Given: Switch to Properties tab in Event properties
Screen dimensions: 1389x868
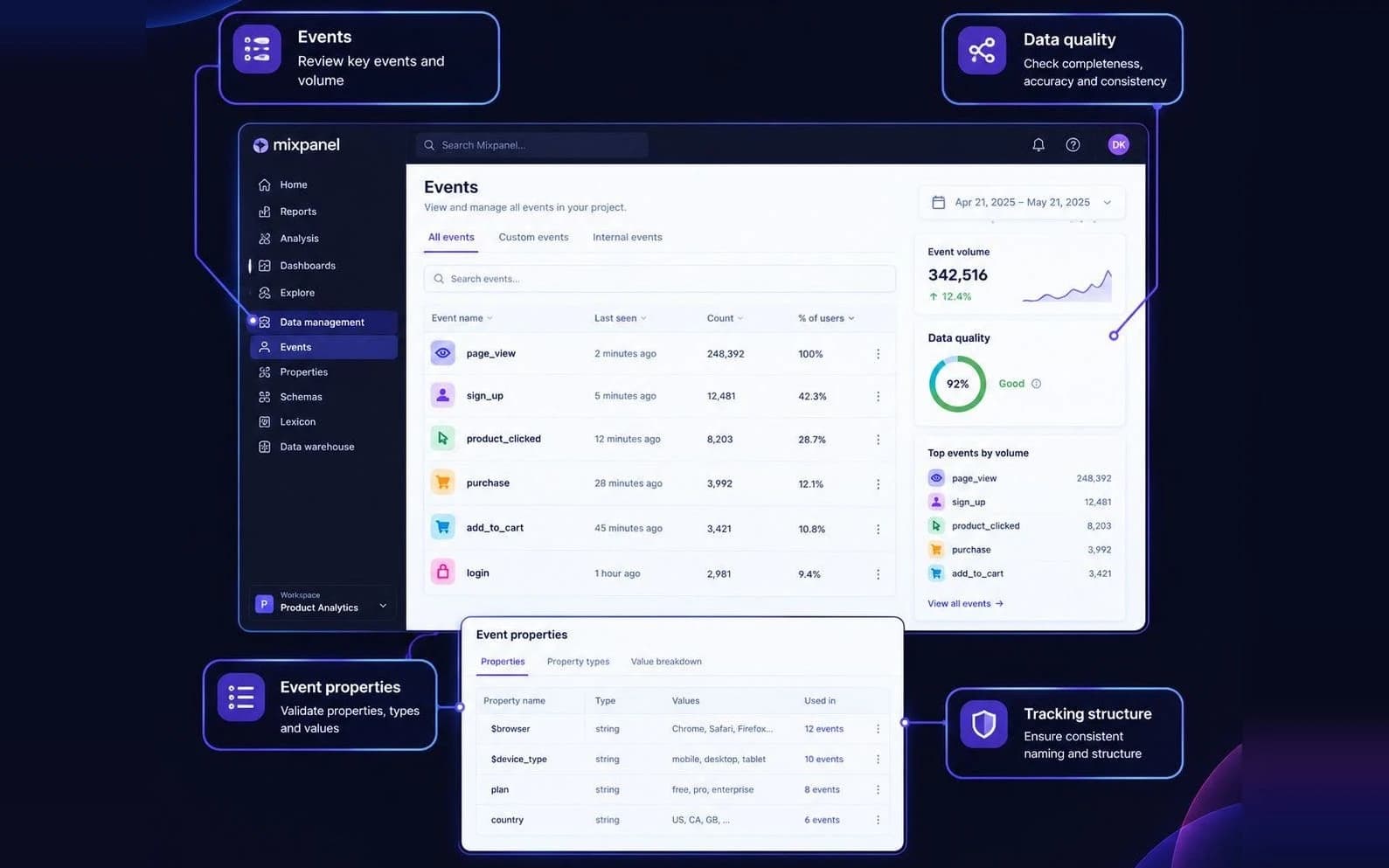Looking at the screenshot, I should 503,662.
